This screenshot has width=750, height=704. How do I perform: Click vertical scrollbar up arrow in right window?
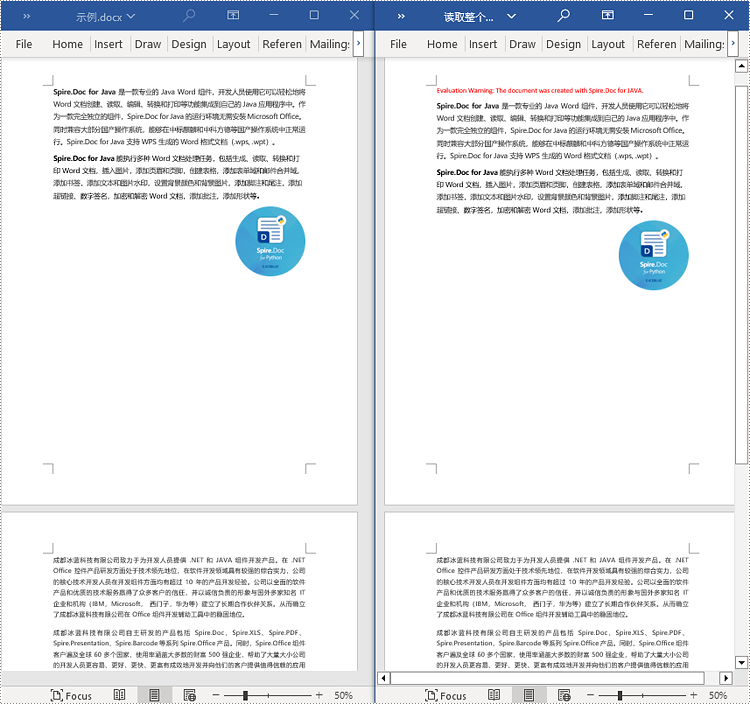[741, 66]
